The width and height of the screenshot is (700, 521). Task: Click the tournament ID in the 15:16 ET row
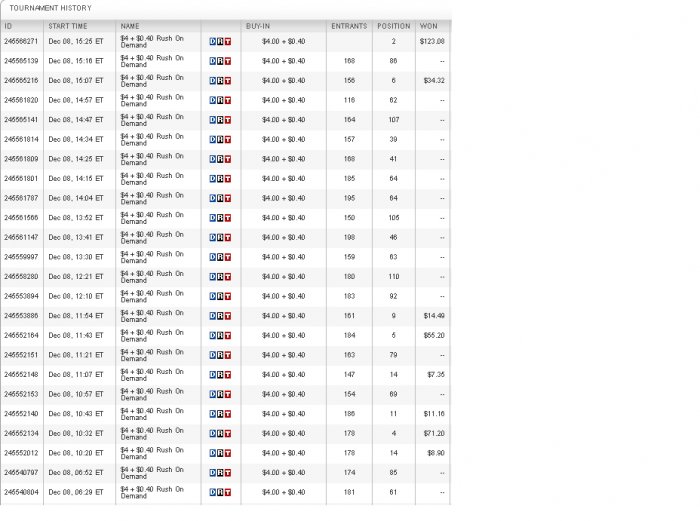click(21, 61)
